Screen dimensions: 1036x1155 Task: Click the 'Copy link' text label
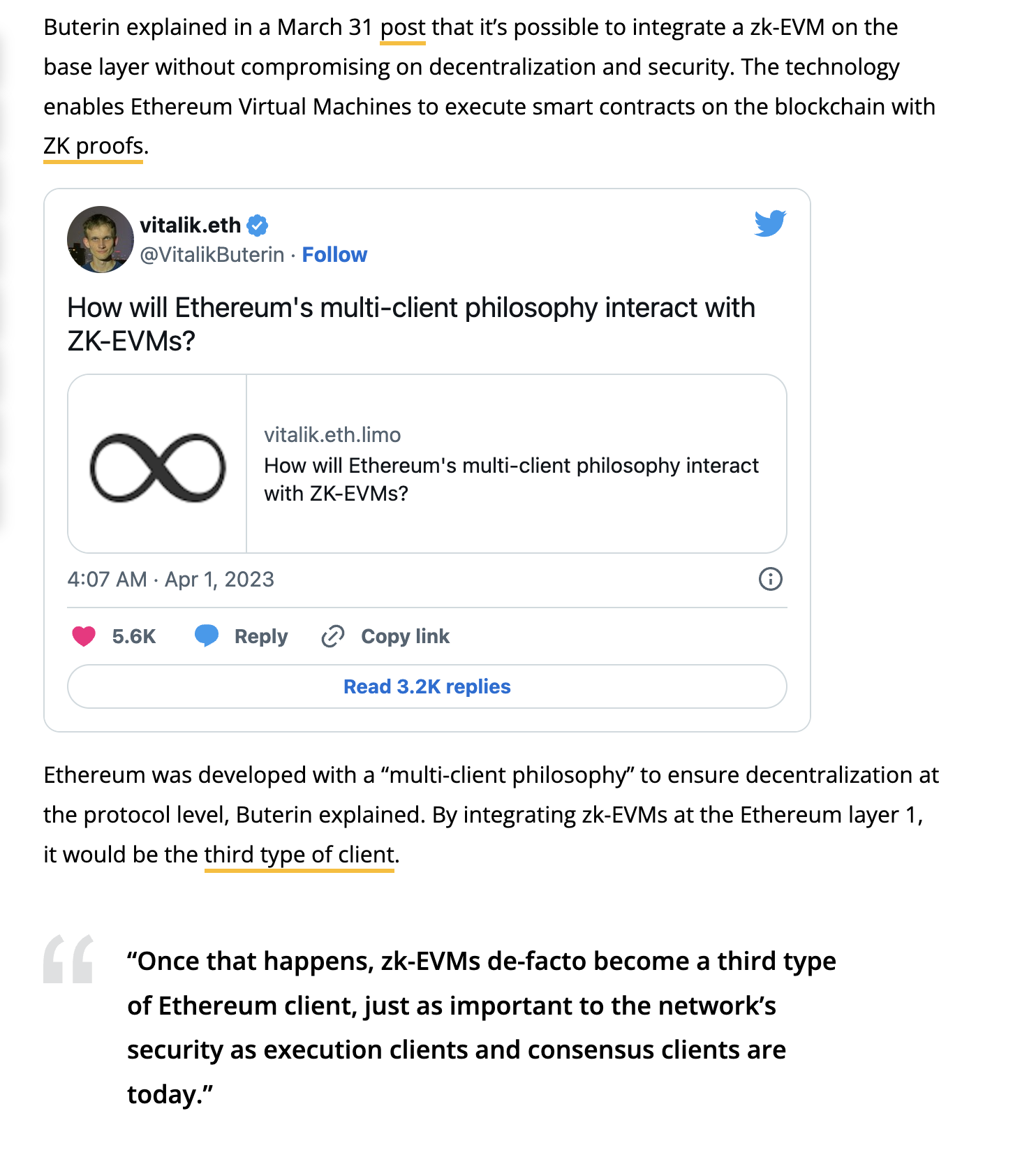pos(405,636)
